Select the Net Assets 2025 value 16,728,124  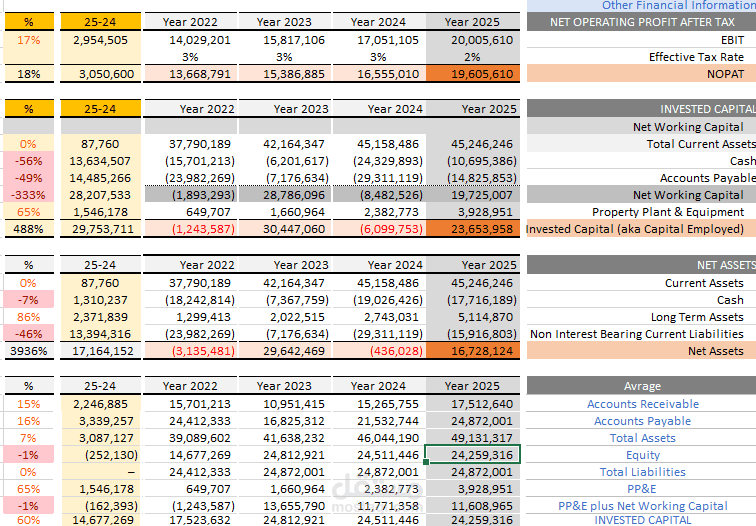pyautogui.click(x=472, y=351)
